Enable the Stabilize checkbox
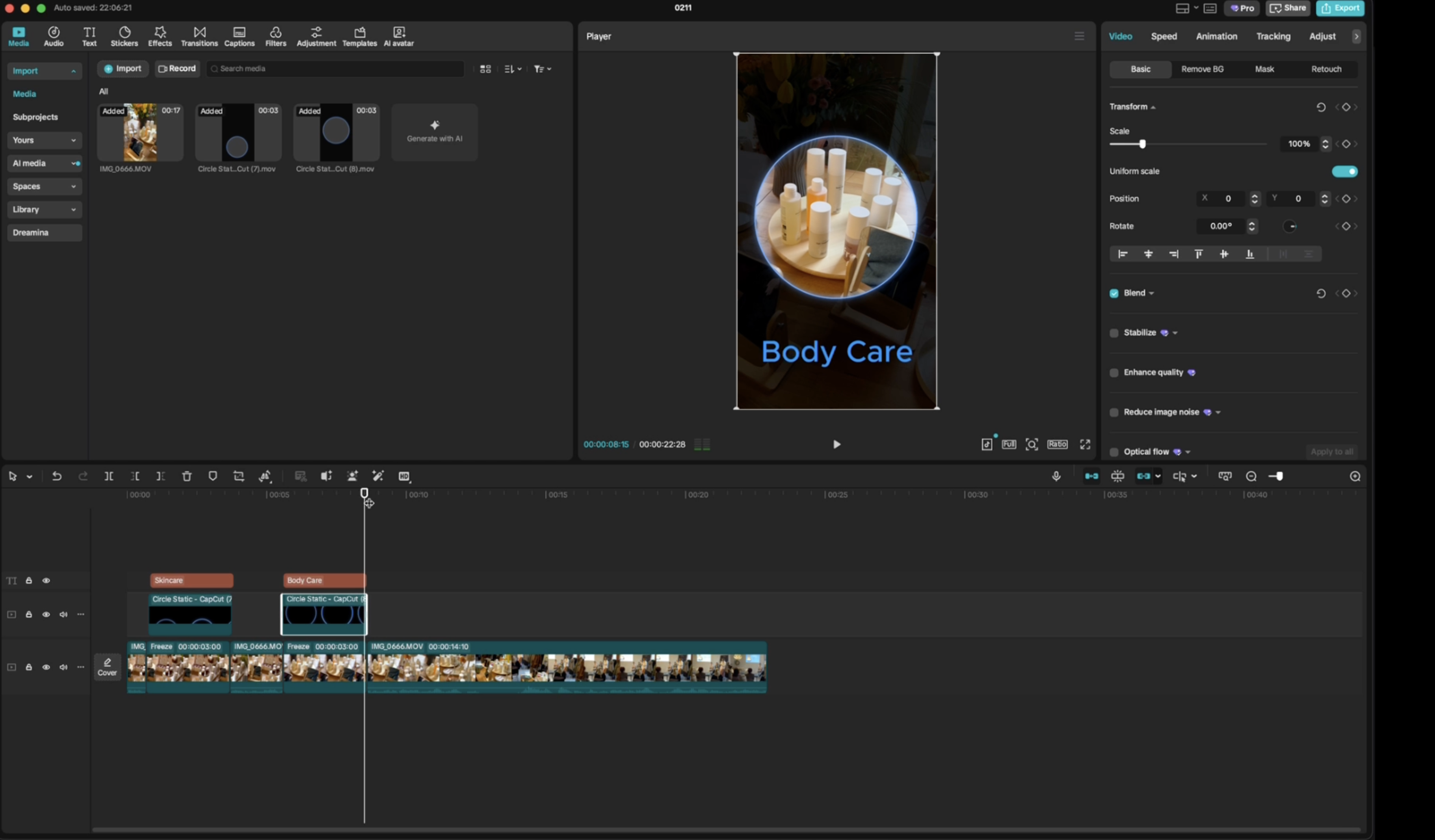This screenshot has height=840, width=1435. point(1114,333)
